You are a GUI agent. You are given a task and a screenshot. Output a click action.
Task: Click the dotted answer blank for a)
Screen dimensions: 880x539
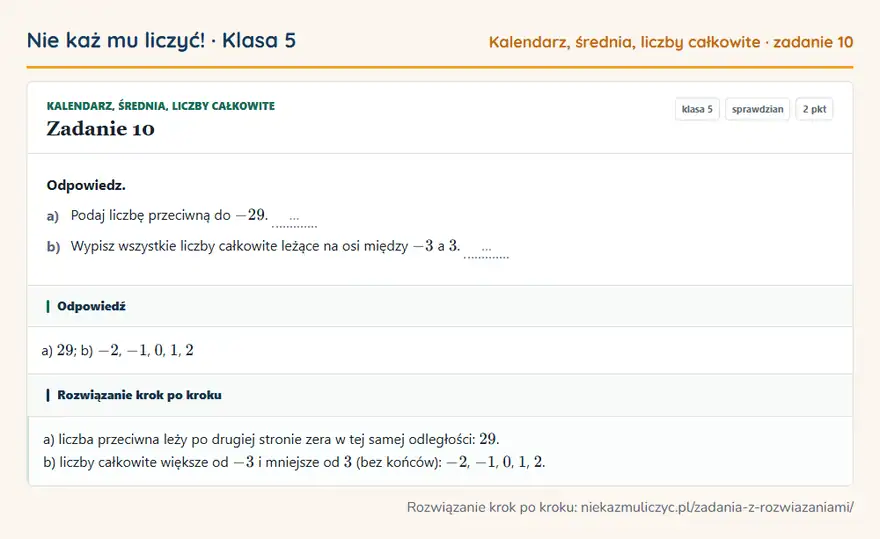tap(294, 219)
